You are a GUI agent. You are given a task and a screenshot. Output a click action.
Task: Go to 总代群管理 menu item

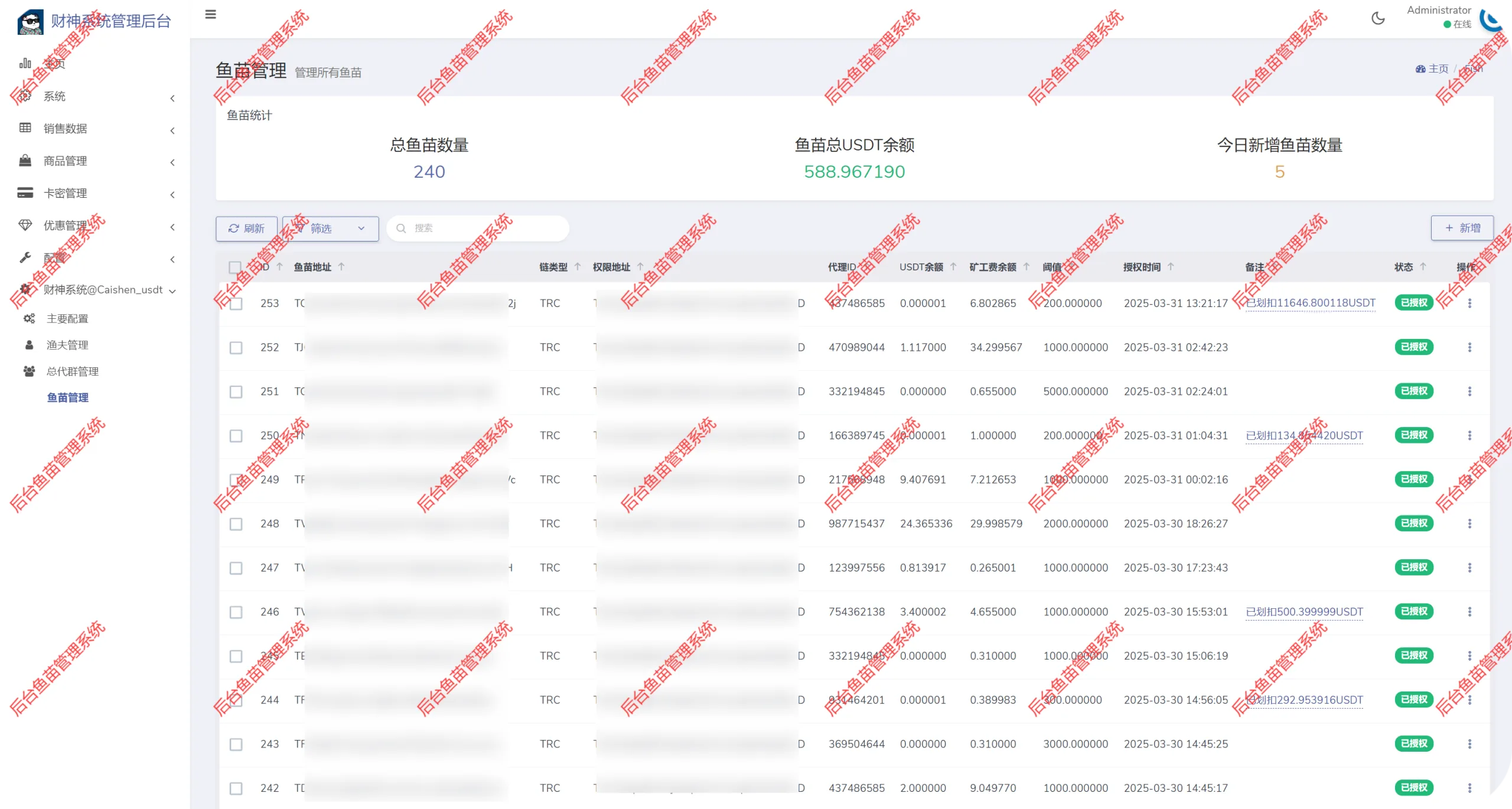73,371
